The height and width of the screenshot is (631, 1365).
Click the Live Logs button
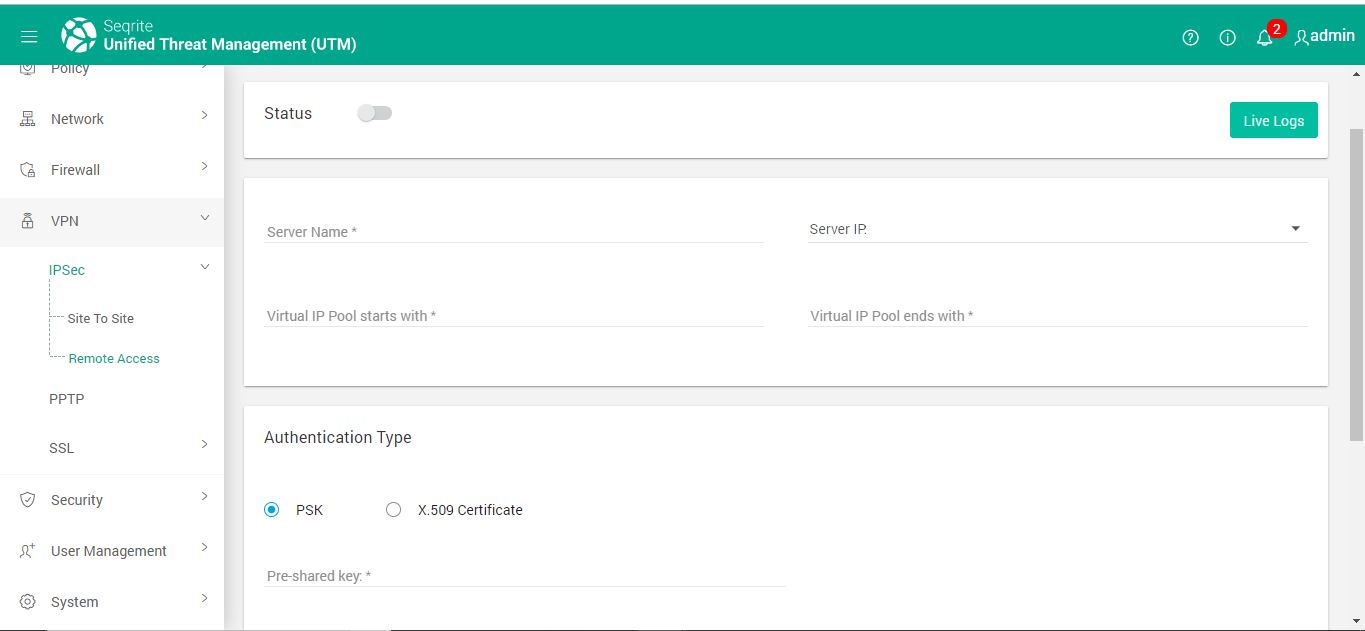[x=1273, y=119]
